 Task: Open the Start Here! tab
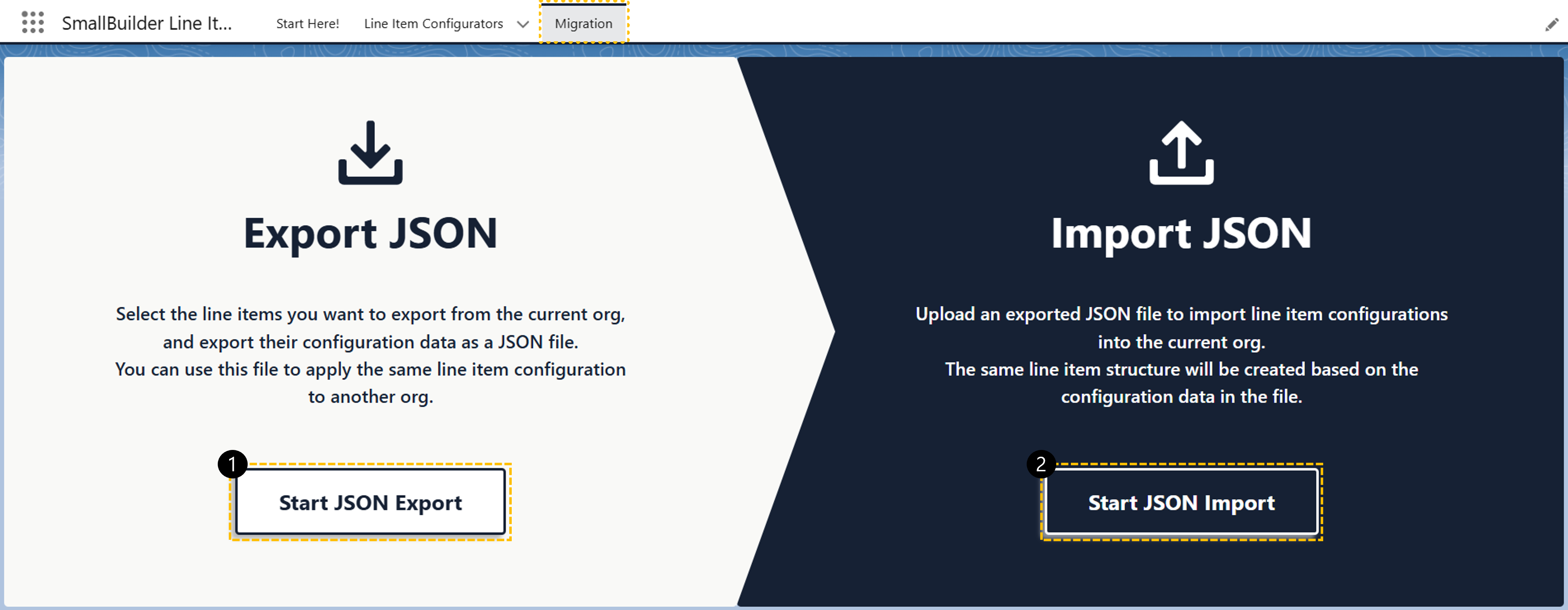[x=308, y=24]
